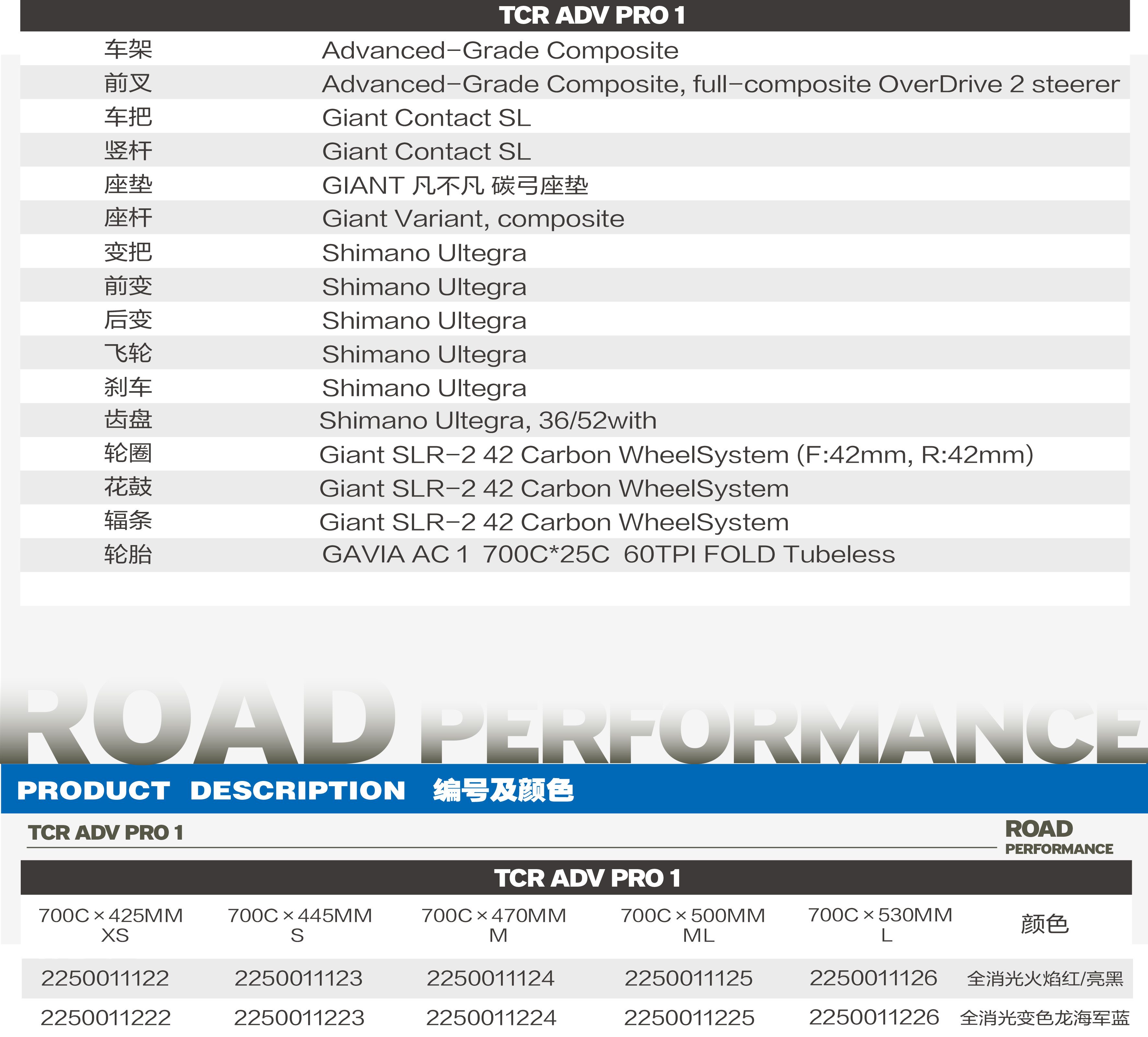
Task: Select 'GIANT 凡不凡 碳弓座垫' value
Action: point(455,185)
